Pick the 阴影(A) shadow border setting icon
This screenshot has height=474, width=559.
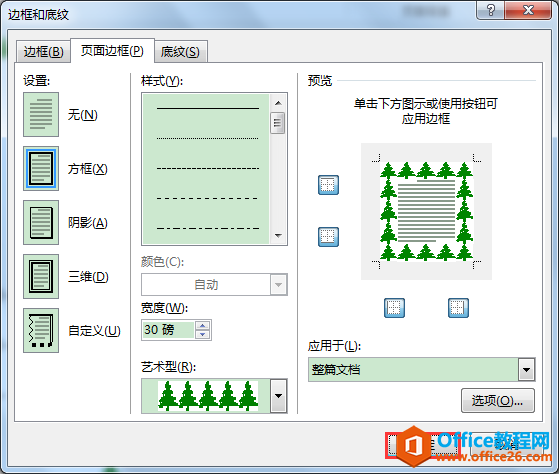click(x=41, y=222)
